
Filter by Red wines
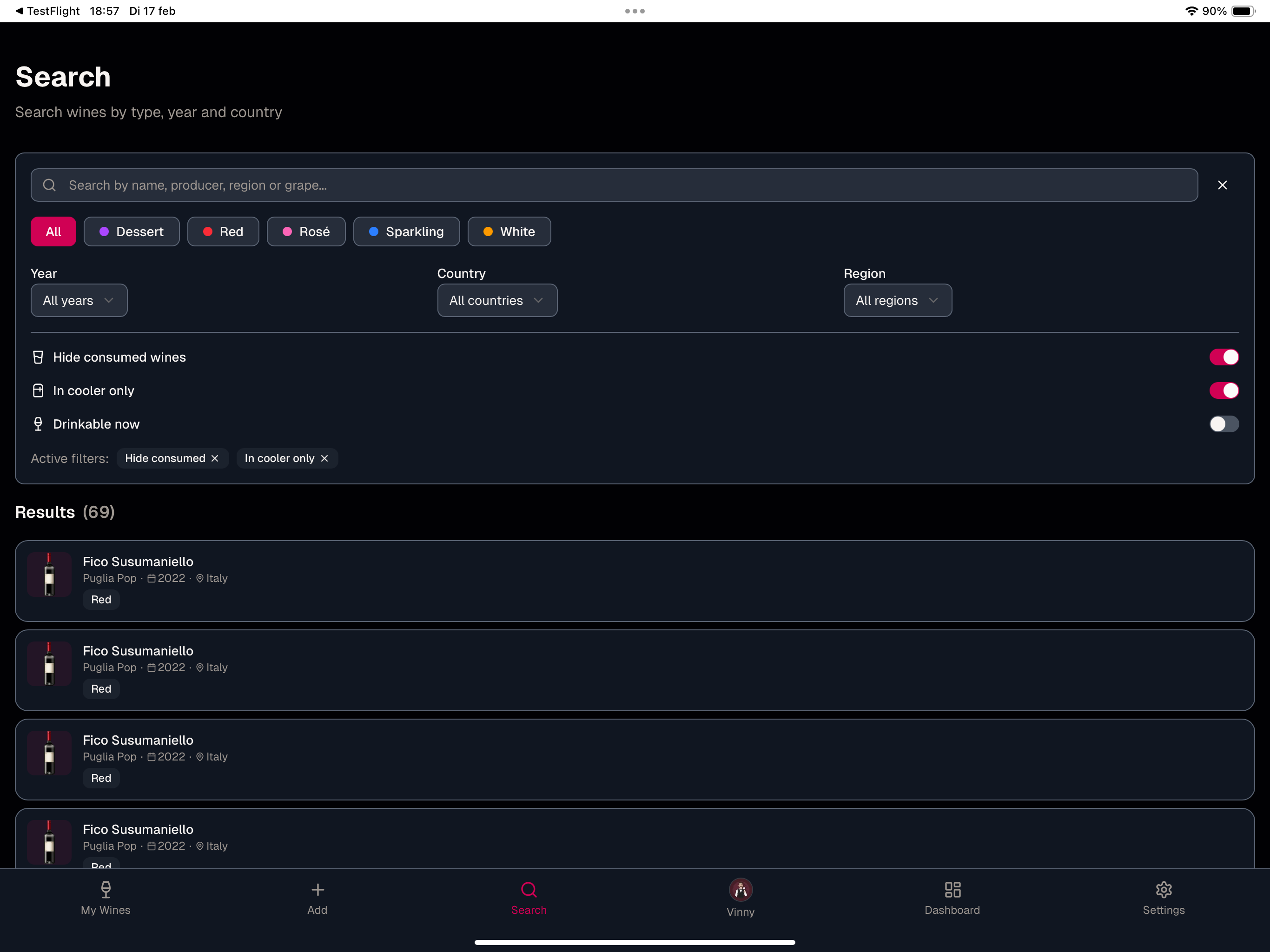point(223,231)
